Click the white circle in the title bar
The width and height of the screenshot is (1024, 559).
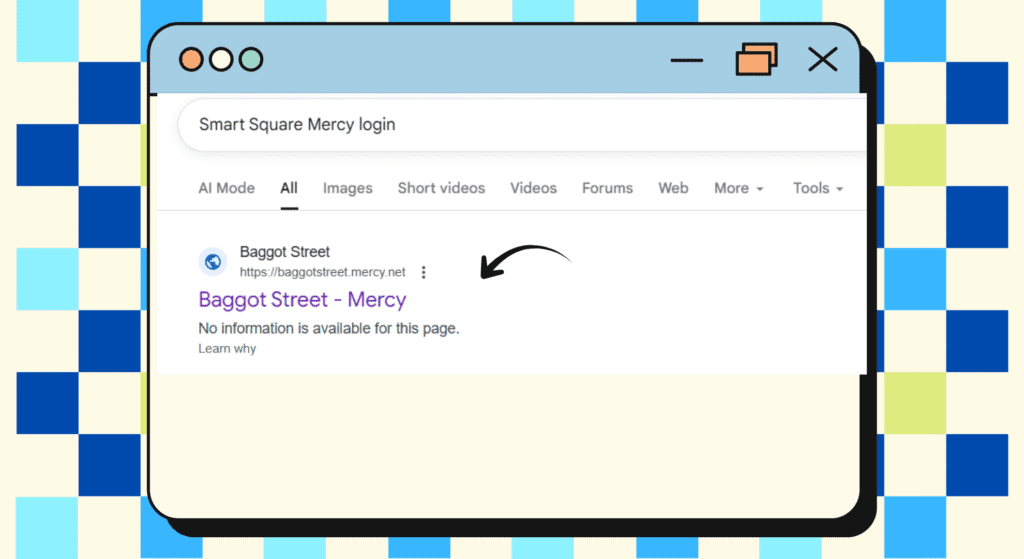221,60
